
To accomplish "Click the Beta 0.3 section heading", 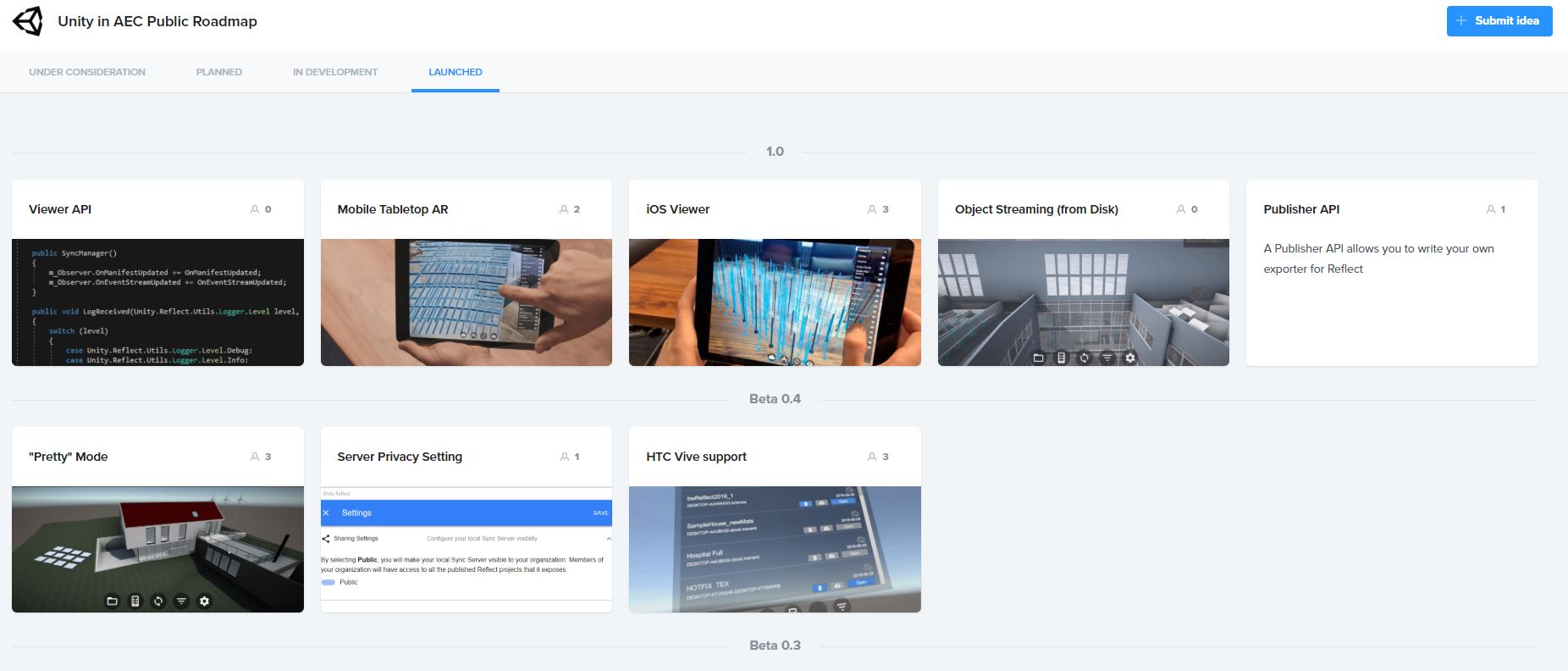I will [775, 646].
